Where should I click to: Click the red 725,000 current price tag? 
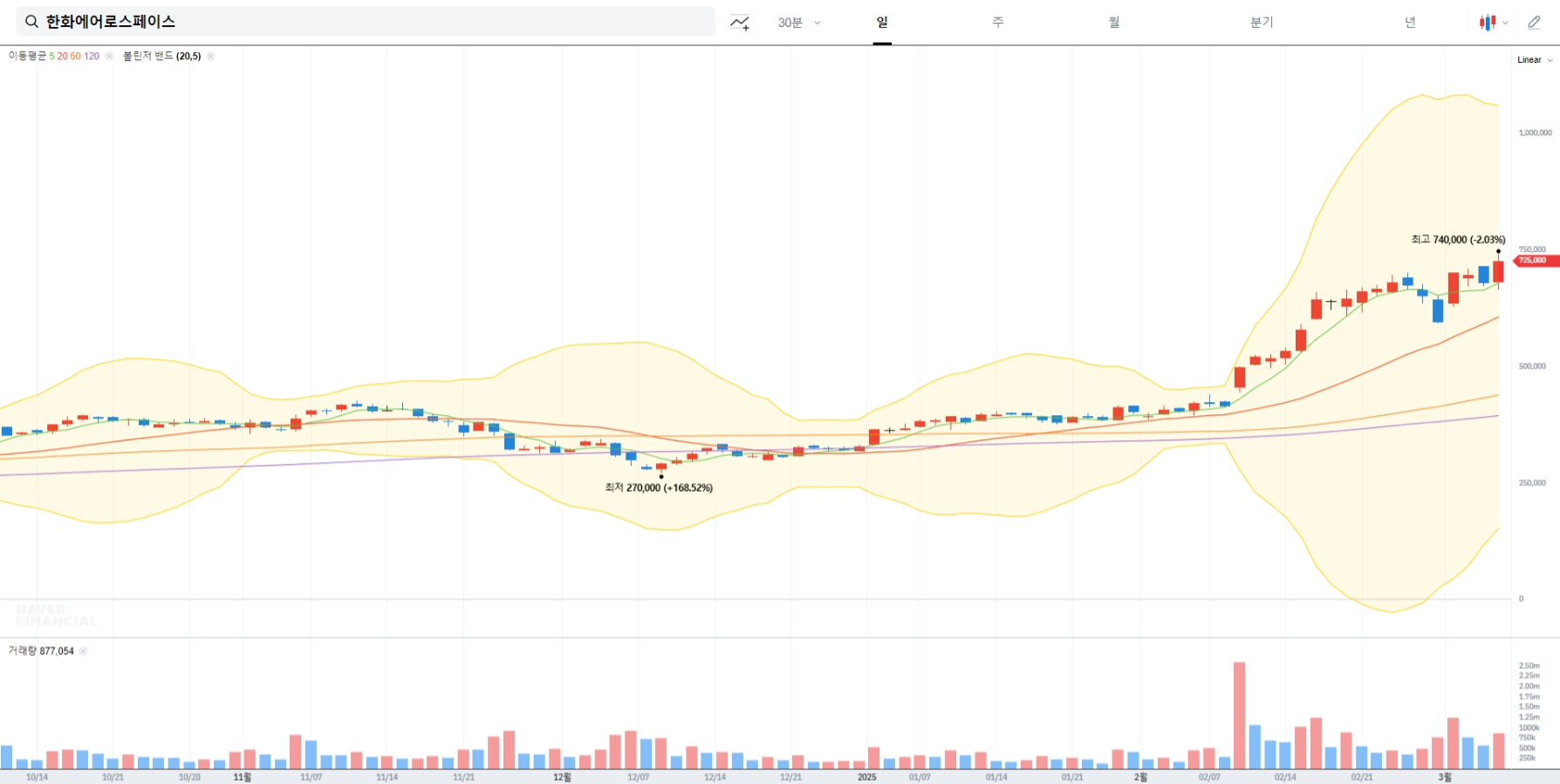pyautogui.click(x=1536, y=261)
